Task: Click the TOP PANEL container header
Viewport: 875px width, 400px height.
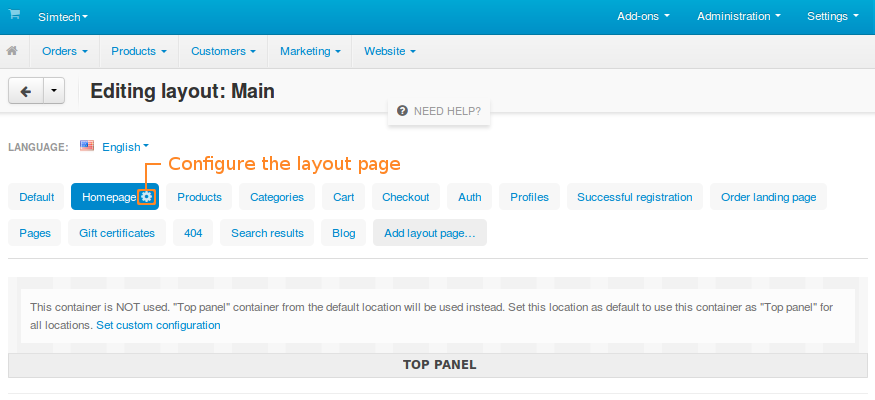Action: pyautogui.click(x=438, y=365)
